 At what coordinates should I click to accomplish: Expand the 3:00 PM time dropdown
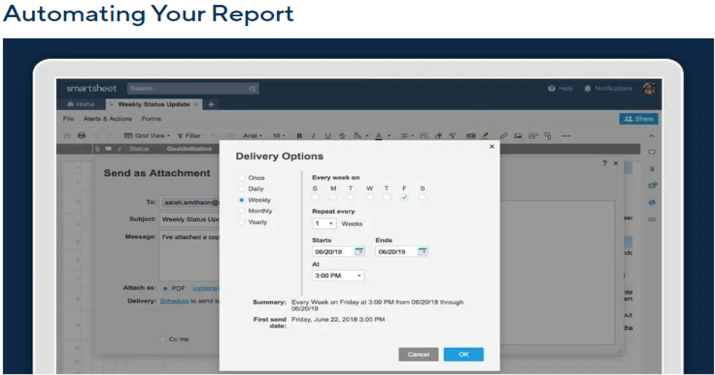point(338,276)
